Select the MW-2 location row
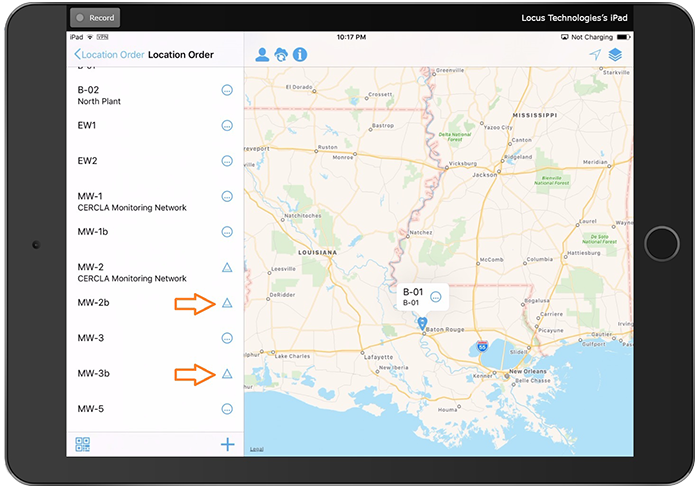The image size is (700, 488). (155, 272)
